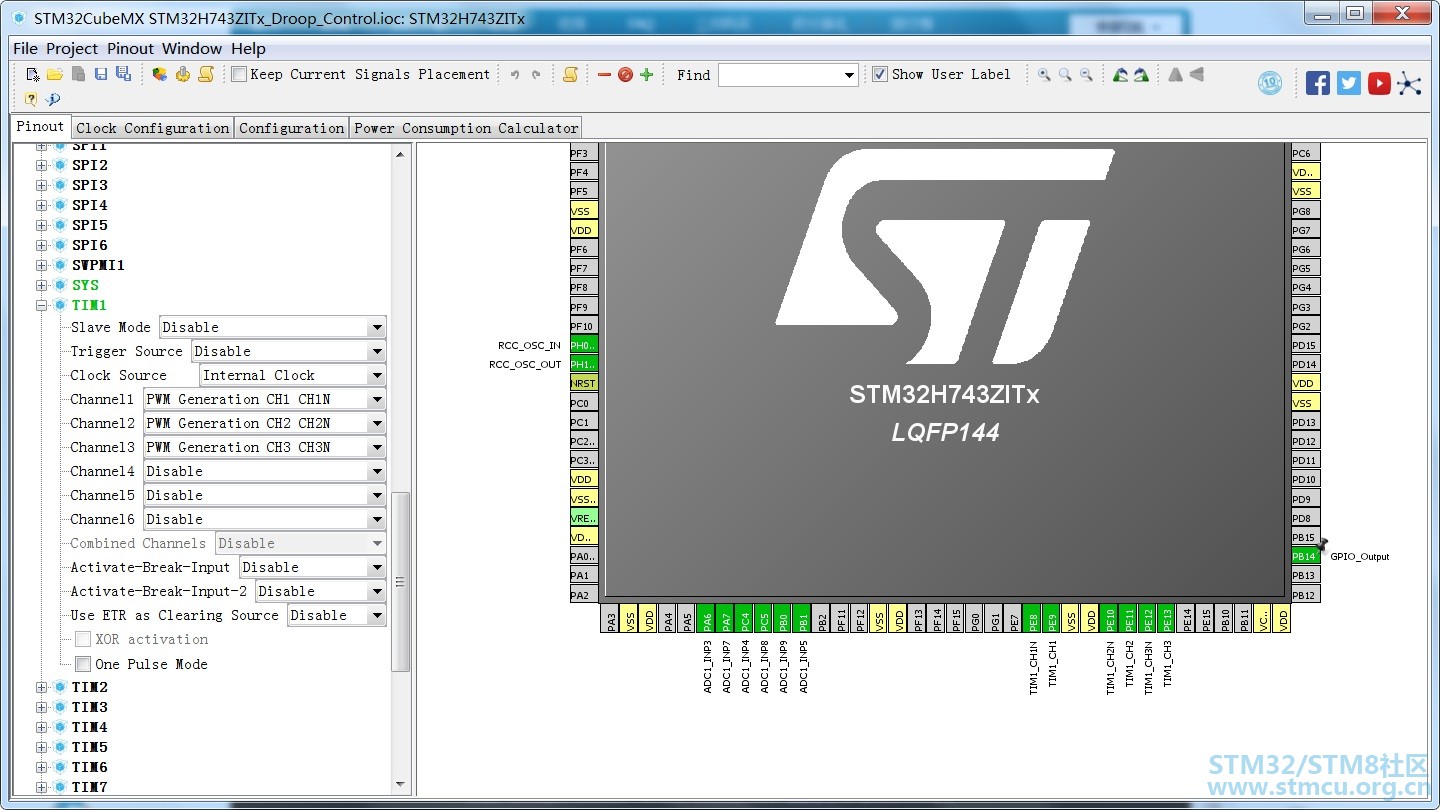Click the grey upward triangle flip icon
This screenshot has height=810, width=1440.
1175,75
